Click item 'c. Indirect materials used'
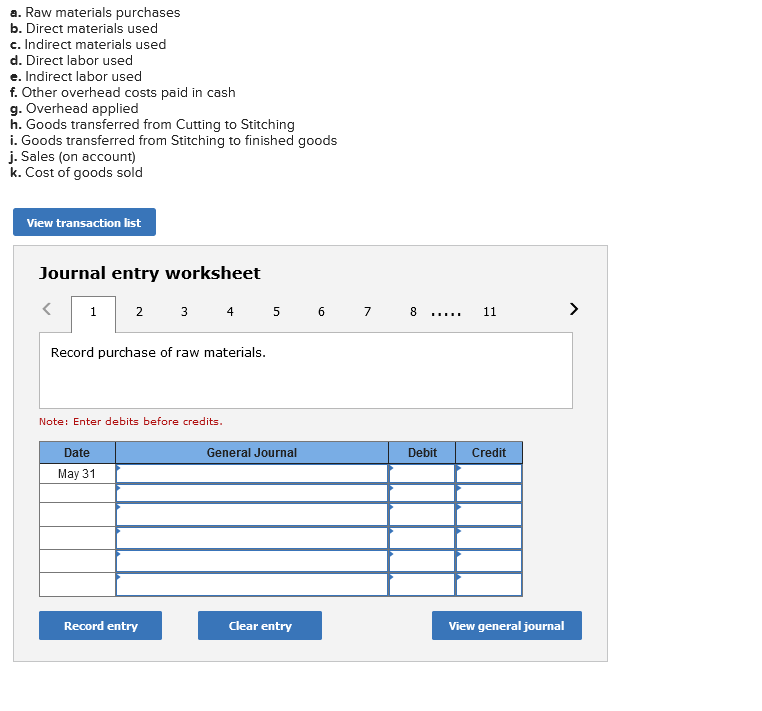The width and height of the screenshot is (762, 711). 88,45
